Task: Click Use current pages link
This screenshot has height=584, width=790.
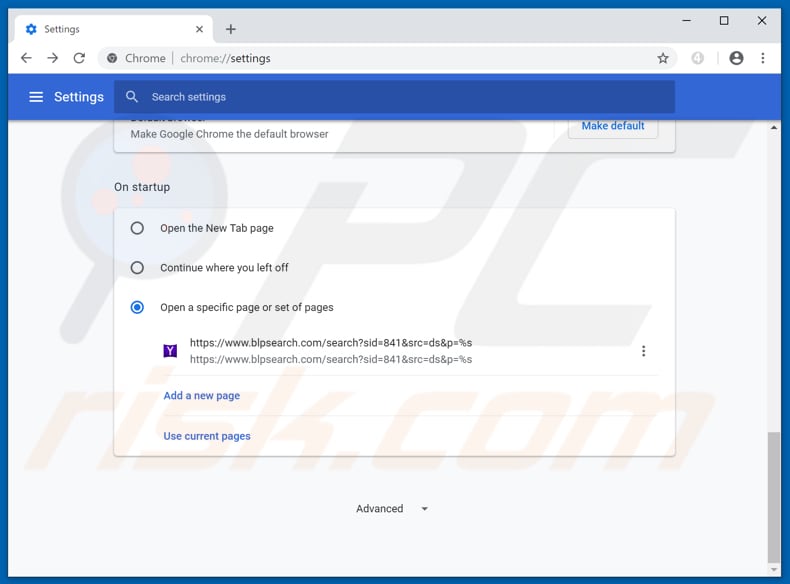Action: point(207,436)
